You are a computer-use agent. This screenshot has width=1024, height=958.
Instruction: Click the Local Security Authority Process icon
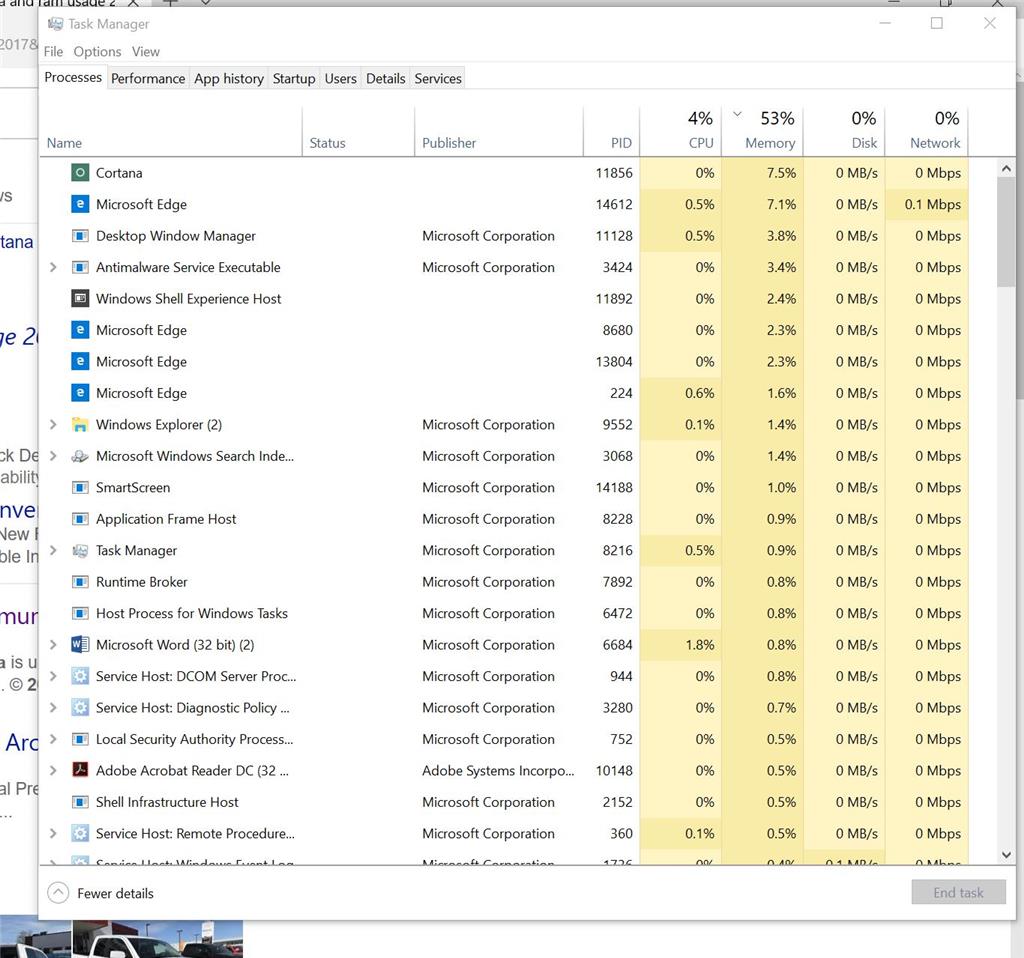(x=80, y=739)
